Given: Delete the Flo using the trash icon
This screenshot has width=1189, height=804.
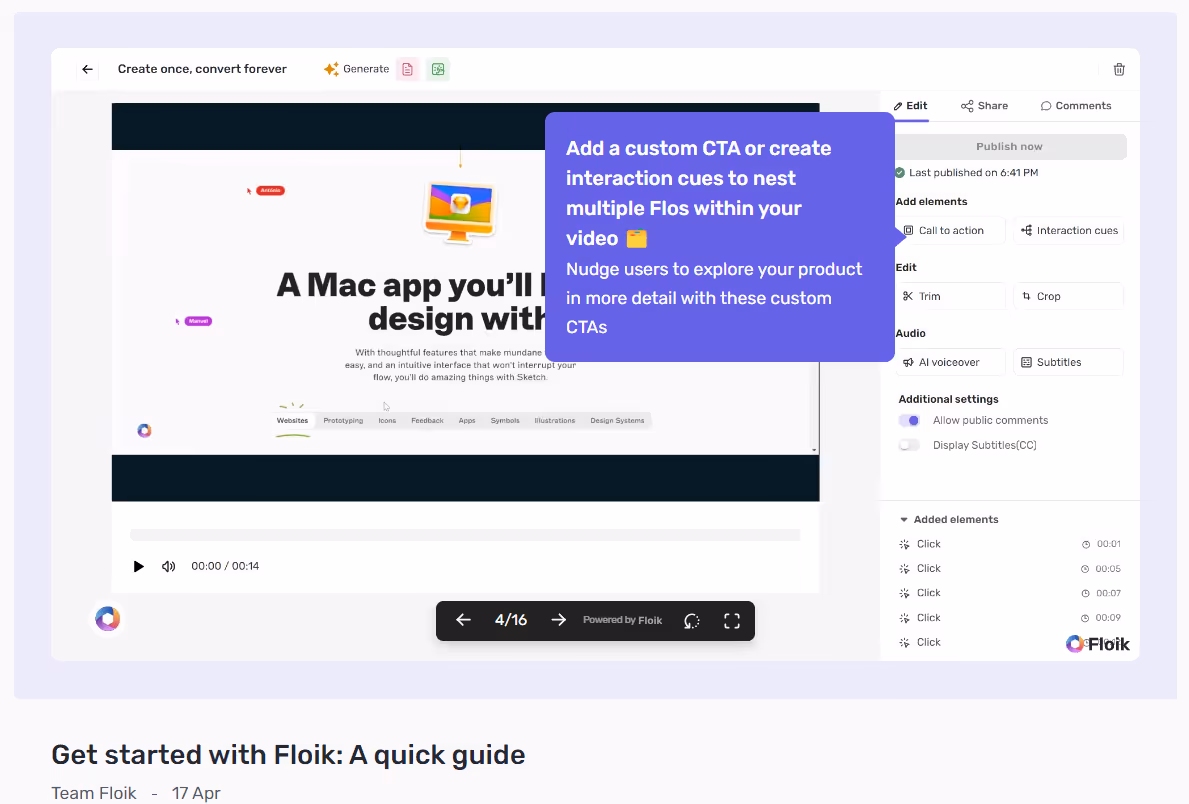Looking at the screenshot, I should tap(1119, 69).
